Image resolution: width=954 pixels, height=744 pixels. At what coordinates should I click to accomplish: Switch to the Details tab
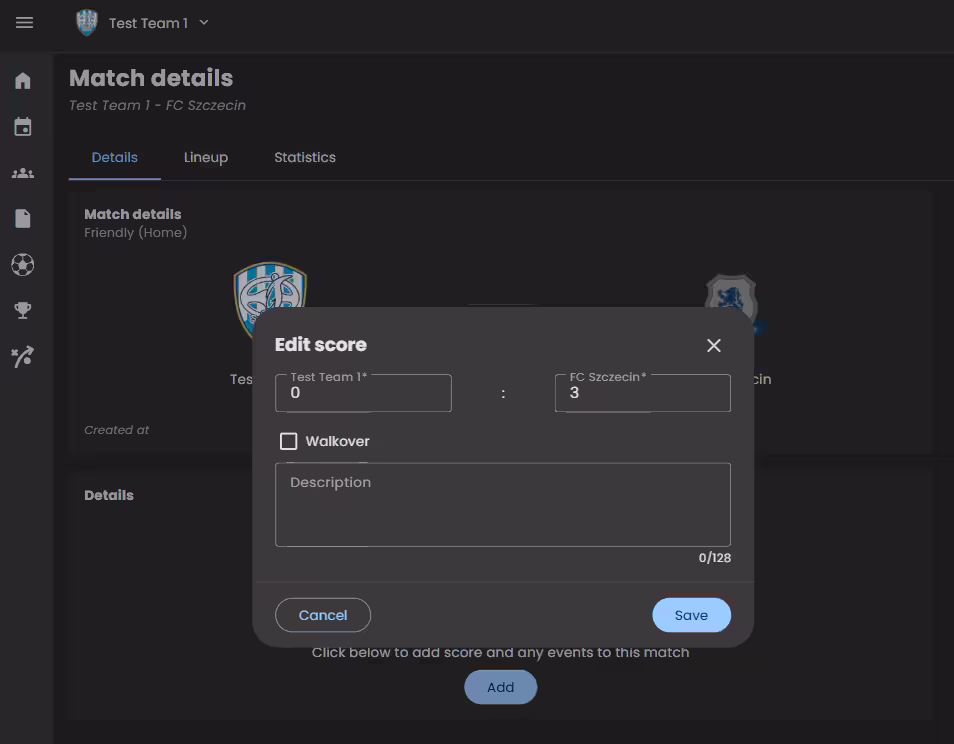pyautogui.click(x=114, y=157)
